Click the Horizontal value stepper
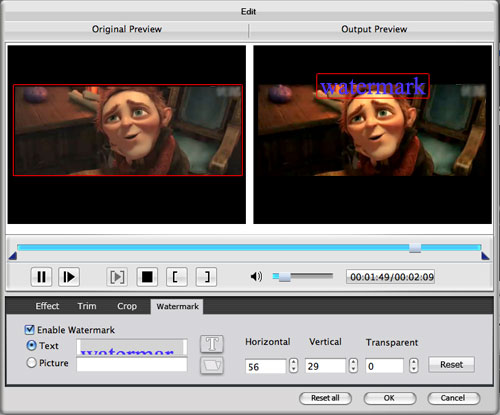The width and height of the screenshot is (500, 415). pyautogui.click(x=293, y=365)
